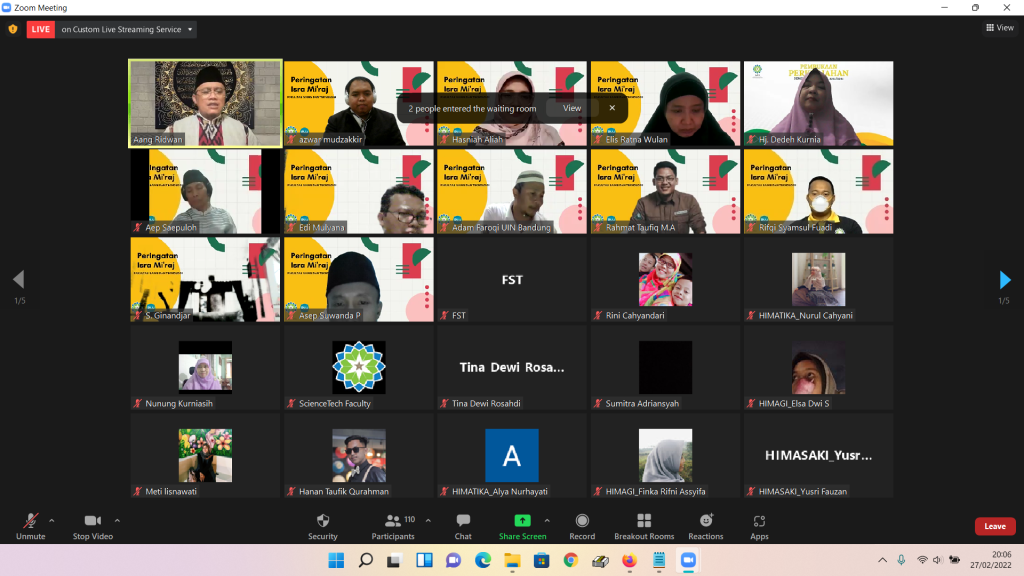Open Zoom app in Windows taskbar
Image resolution: width=1024 pixels, height=576 pixels.
[x=687, y=560]
